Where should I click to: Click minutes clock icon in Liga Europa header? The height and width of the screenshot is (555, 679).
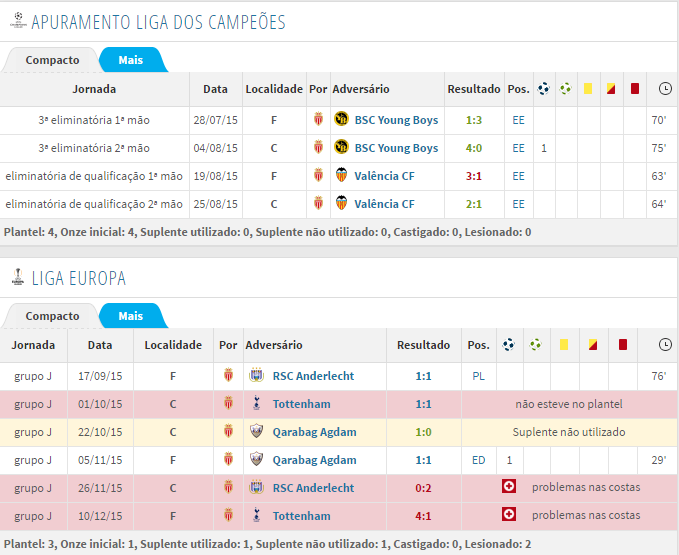click(665, 345)
